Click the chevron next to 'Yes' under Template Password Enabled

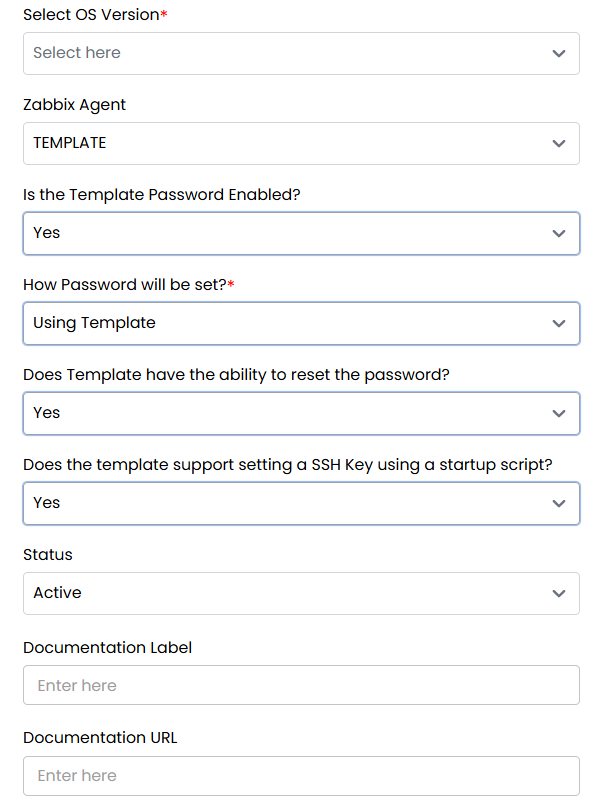pyautogui.click(x=559, y=233)
